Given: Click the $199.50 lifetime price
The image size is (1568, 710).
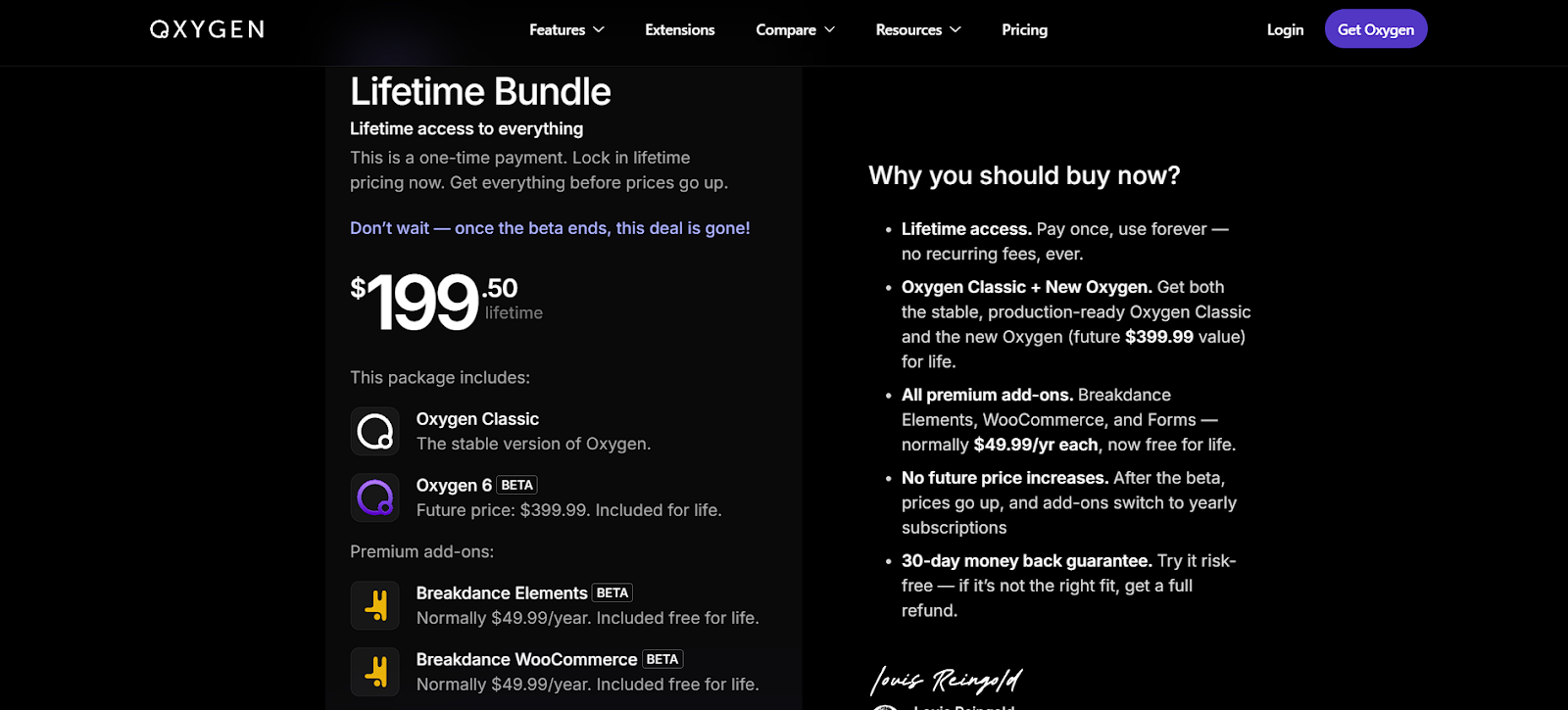Looking at the screenshot, I should [446, 301].
